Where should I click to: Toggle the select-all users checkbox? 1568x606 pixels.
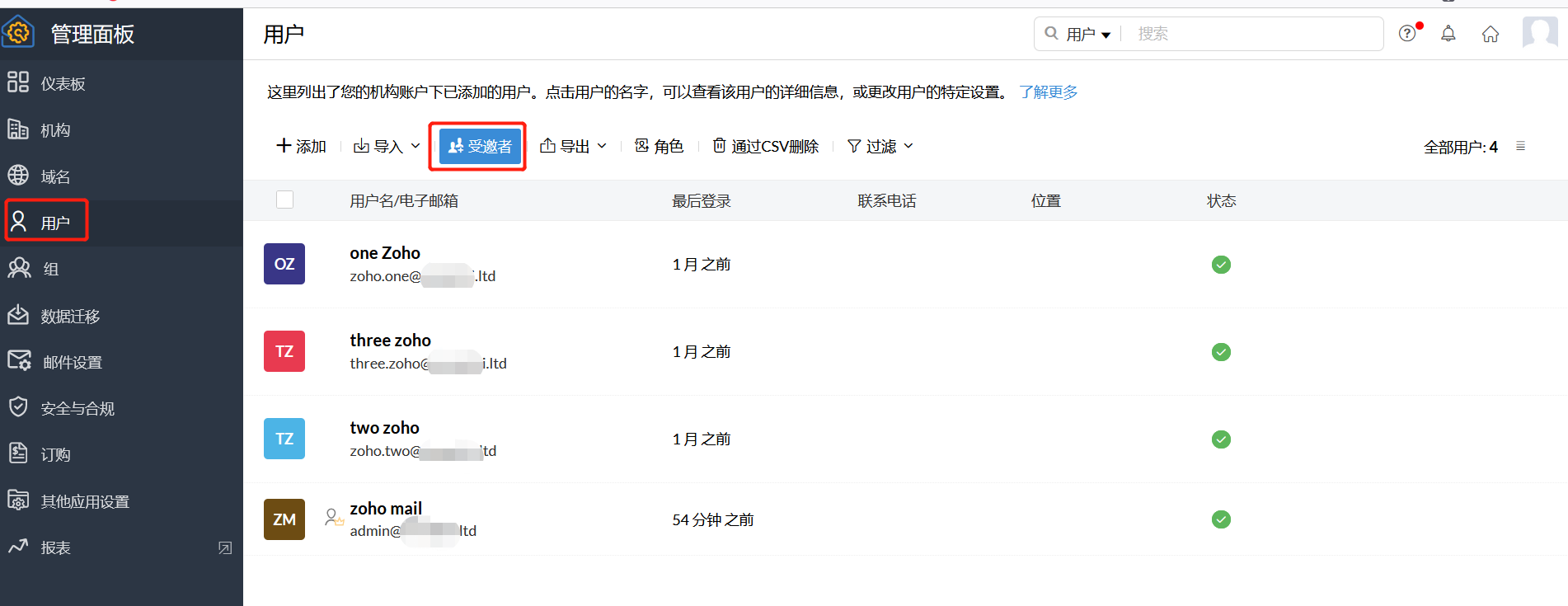pyautogui.click(x=284, y=200)
